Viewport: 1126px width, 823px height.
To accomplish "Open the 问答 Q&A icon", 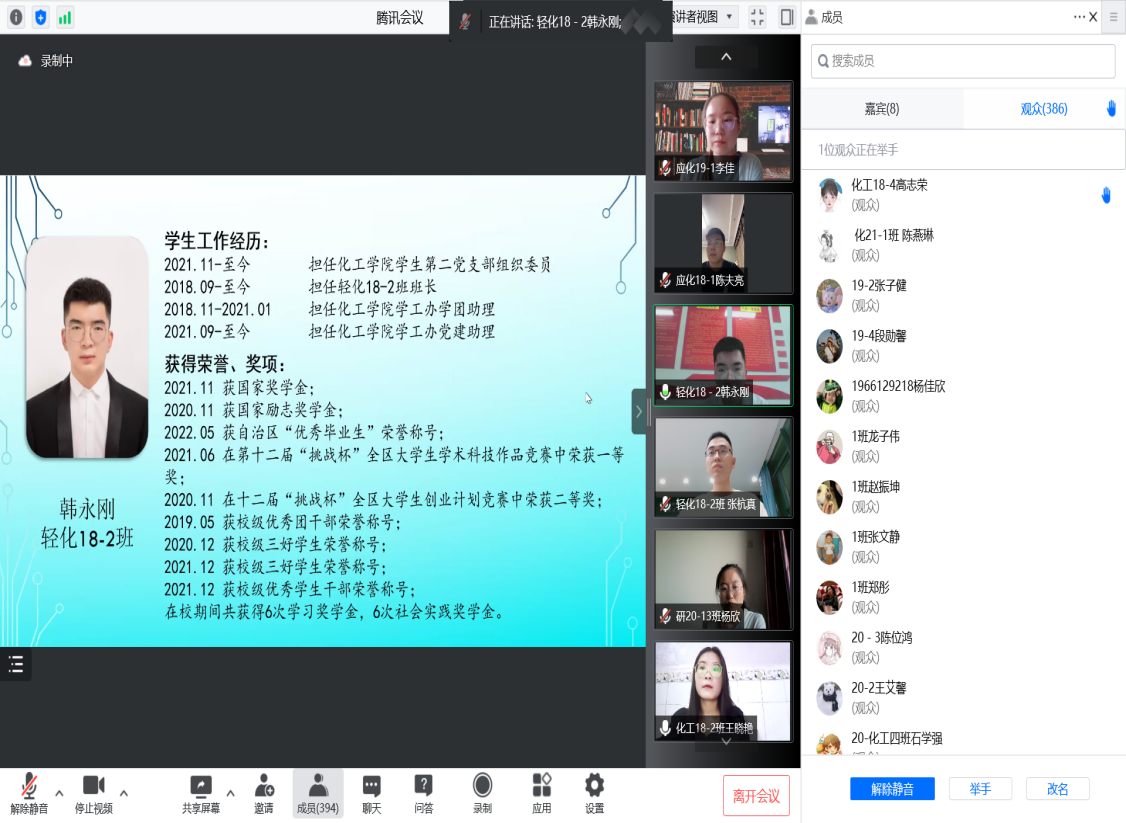I will pyautogui.click(x=423, y=793).
